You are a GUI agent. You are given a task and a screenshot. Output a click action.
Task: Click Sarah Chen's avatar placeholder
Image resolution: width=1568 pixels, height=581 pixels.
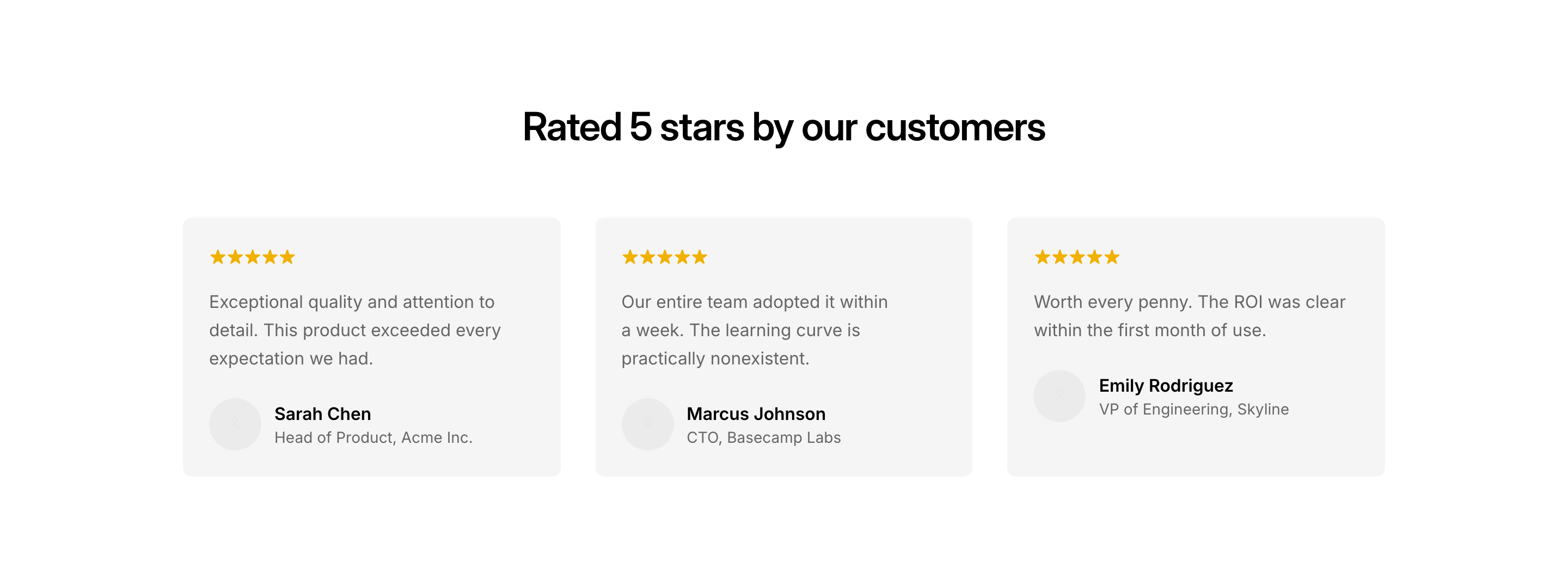tap(235, 424)
